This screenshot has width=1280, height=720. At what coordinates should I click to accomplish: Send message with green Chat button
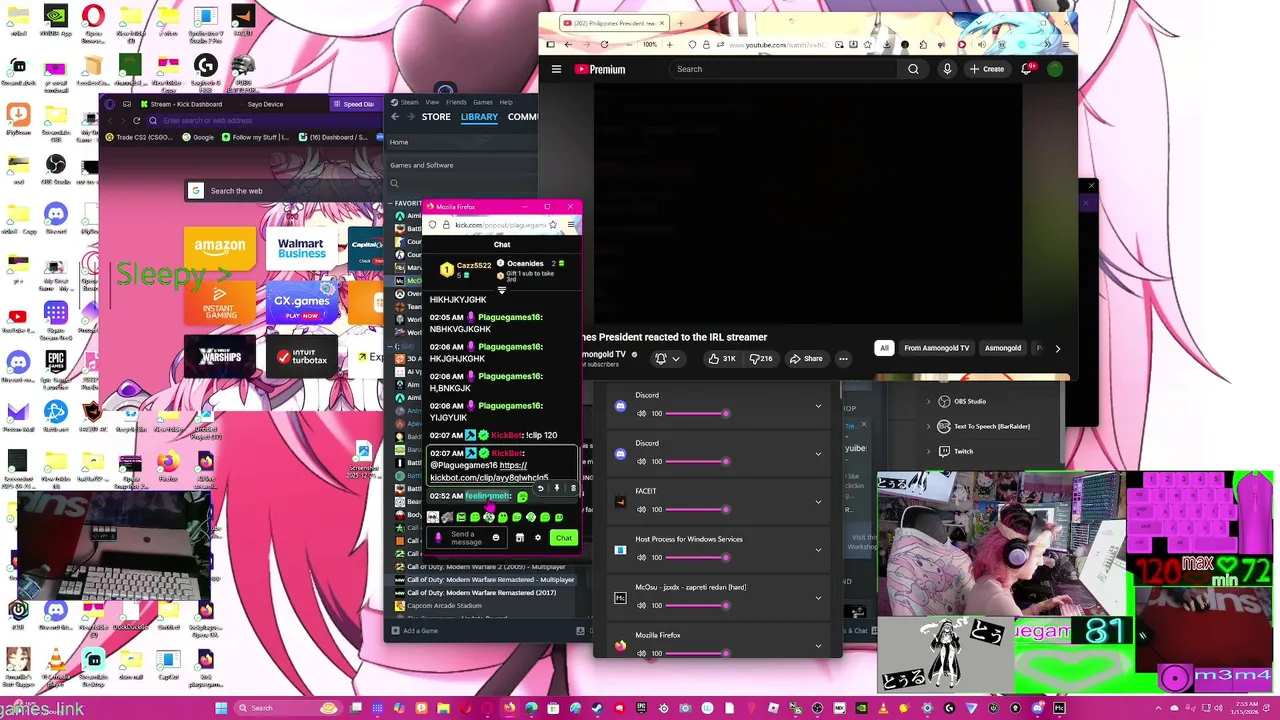click(x=564, y=538)
